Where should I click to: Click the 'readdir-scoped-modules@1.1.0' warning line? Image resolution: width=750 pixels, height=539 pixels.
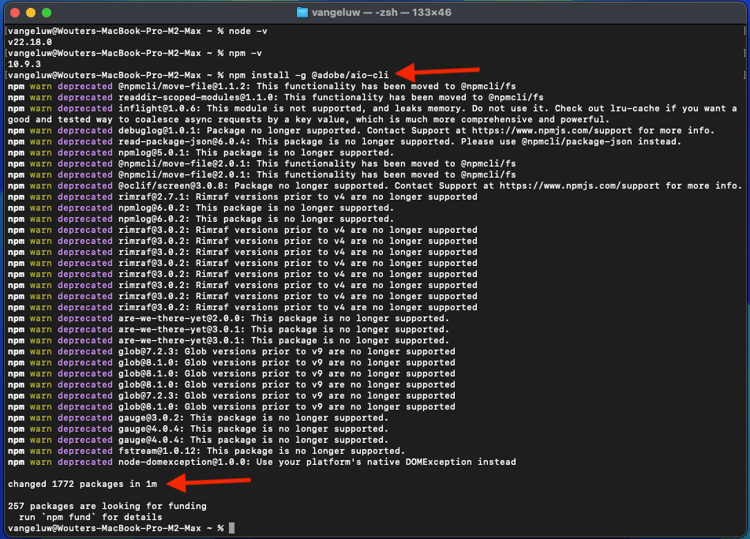276,97
